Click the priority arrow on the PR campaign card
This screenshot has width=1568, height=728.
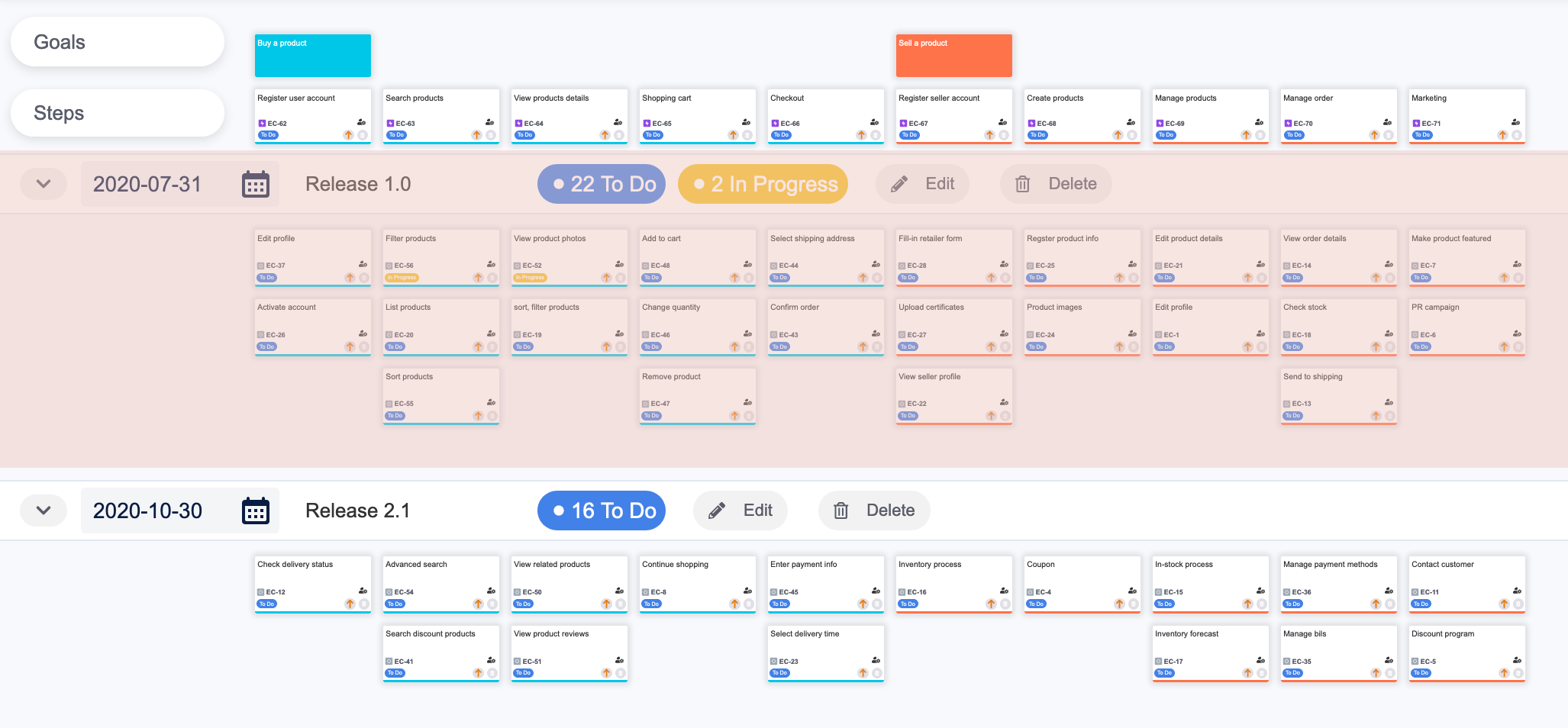[1503, 346]
